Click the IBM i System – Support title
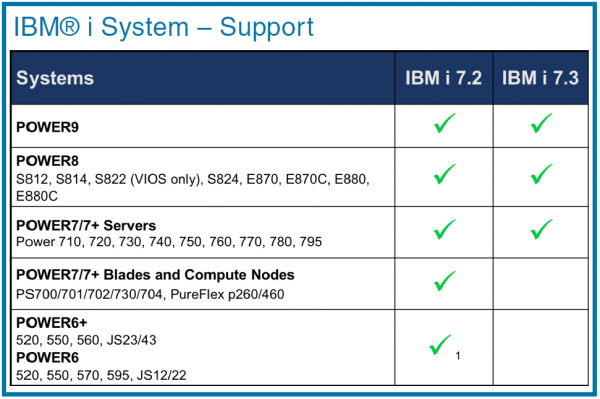The width and height of the screenshot is (600, 399). pos(164,27)
